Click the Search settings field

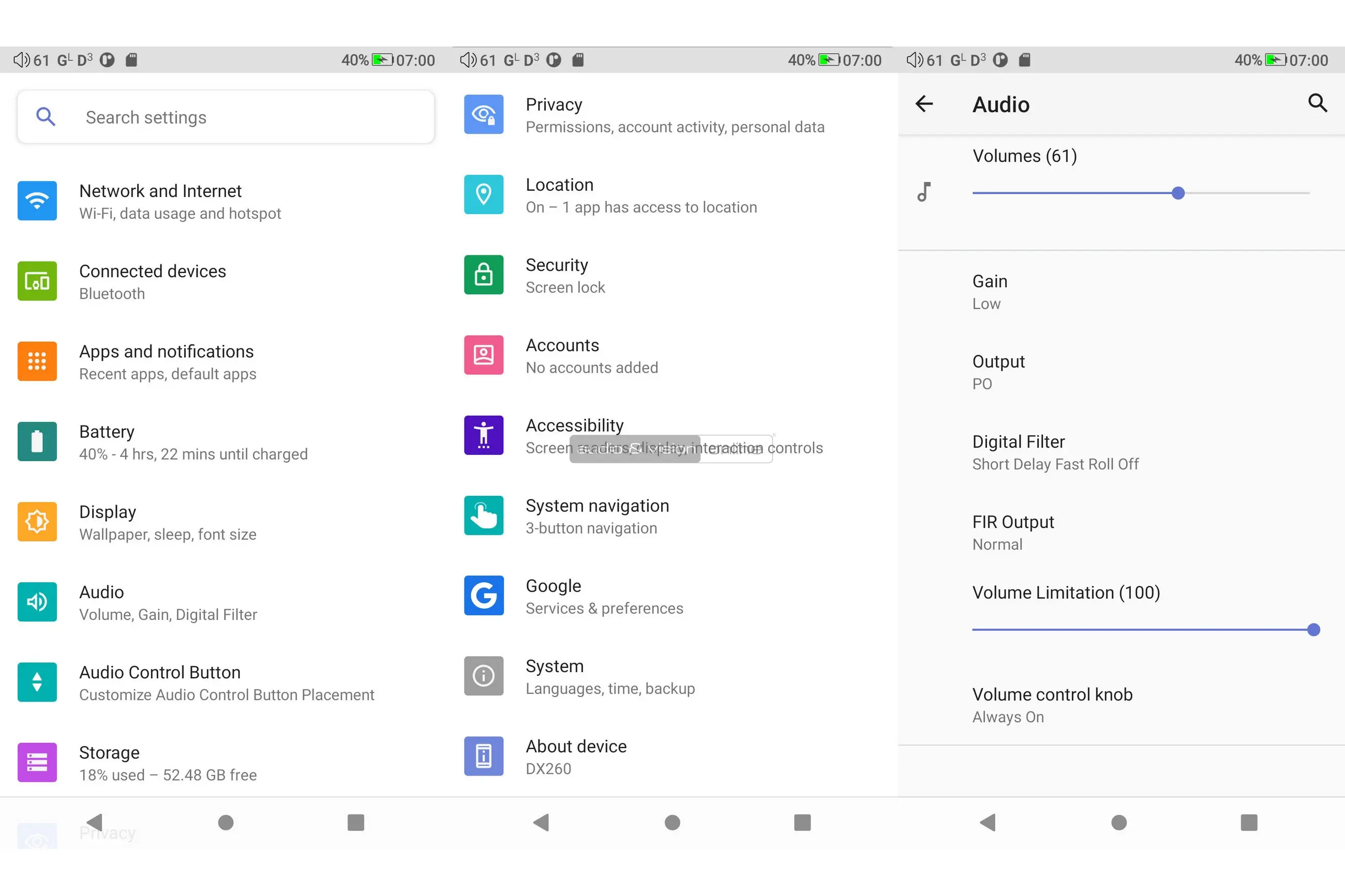tap(226, 117)
